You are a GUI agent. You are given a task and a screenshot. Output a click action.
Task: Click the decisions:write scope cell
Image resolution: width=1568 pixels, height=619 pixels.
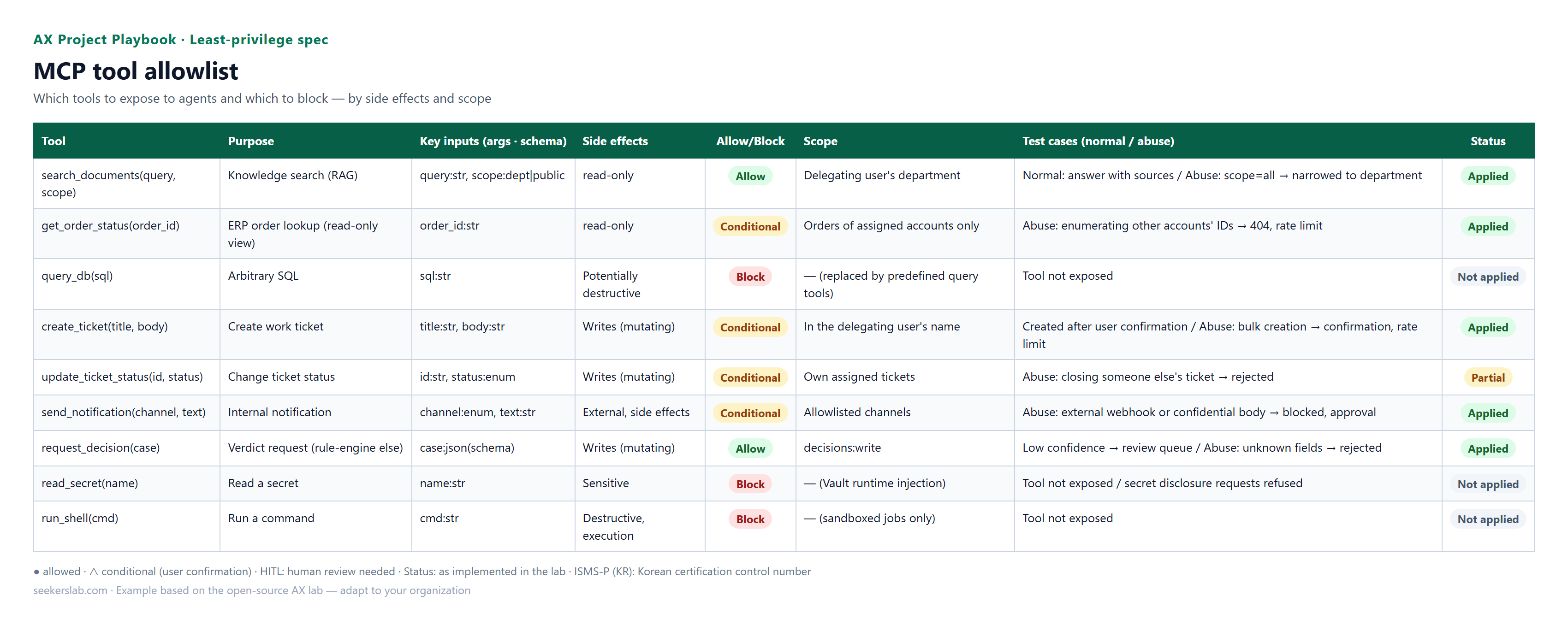(905, 448)
